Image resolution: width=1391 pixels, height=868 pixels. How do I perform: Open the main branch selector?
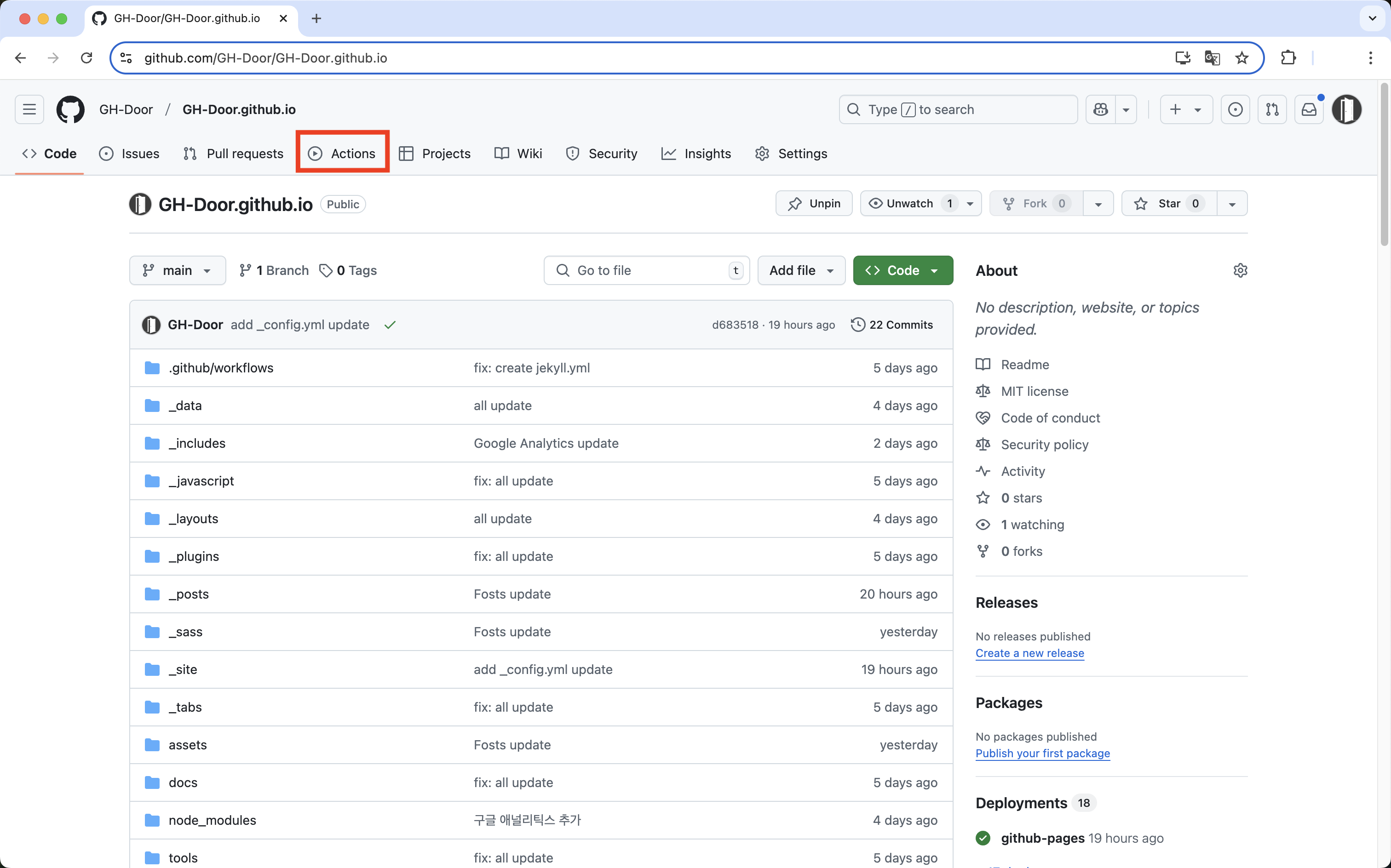(178, 270)
